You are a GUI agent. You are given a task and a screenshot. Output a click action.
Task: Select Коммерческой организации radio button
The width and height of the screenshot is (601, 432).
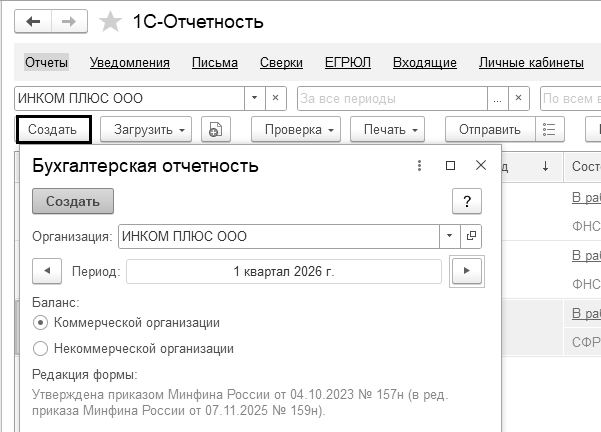[41, 323]
